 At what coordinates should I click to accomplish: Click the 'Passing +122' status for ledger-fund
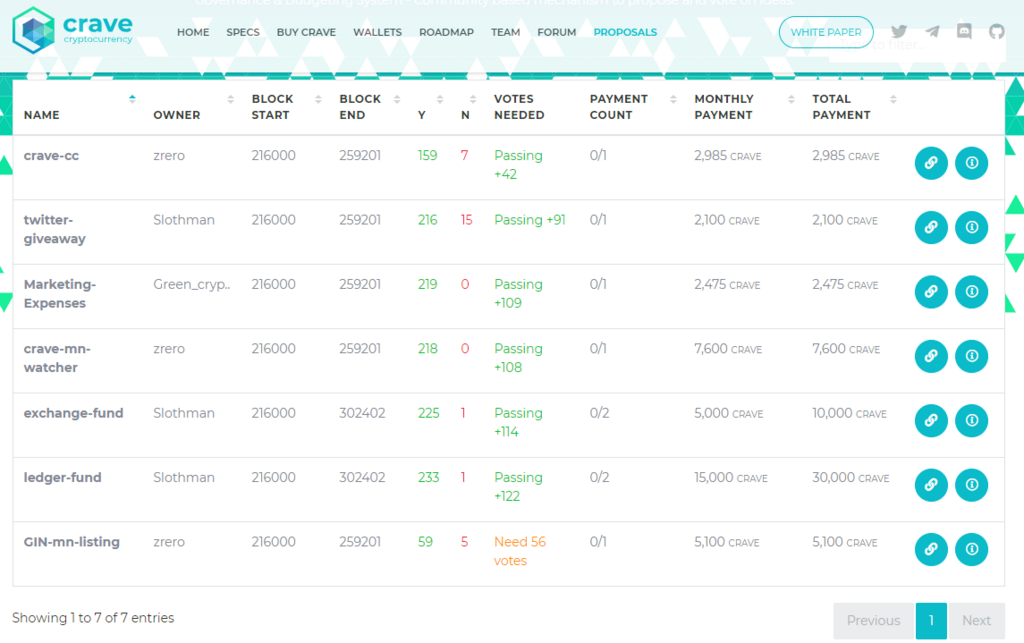point(519,487)
